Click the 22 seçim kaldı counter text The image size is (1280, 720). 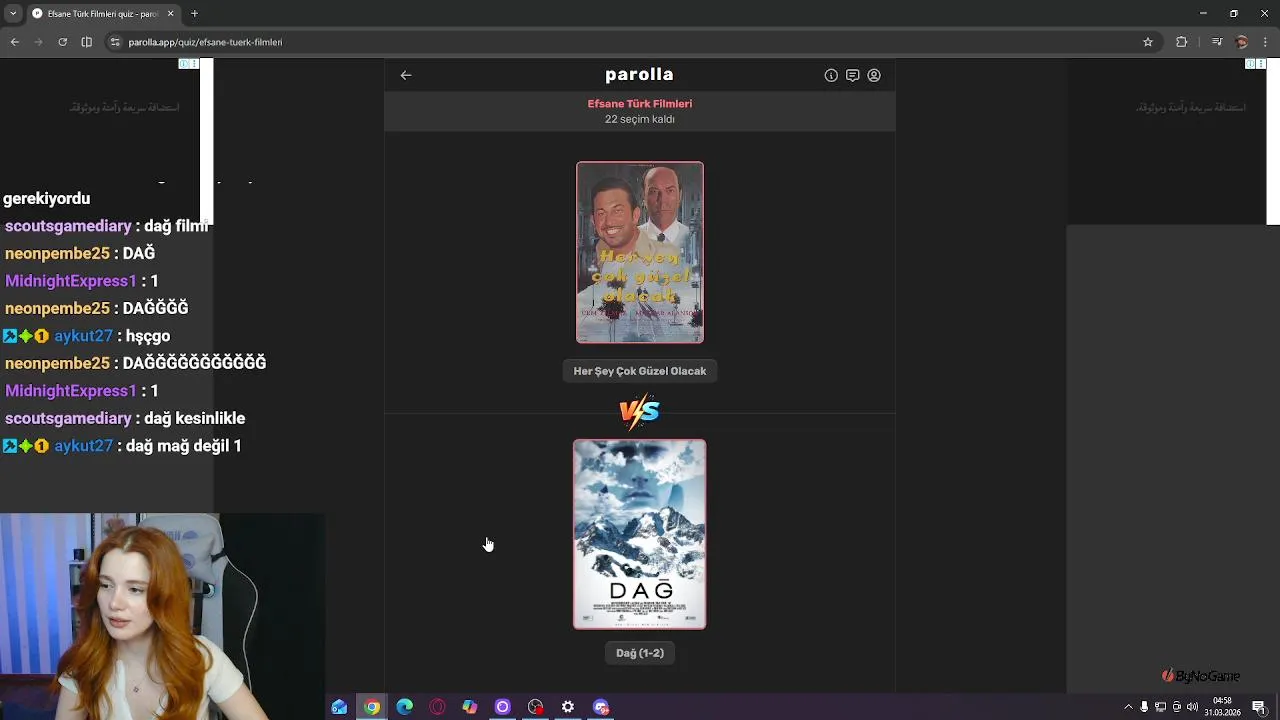pyautogui.click(x=640, y=119)
